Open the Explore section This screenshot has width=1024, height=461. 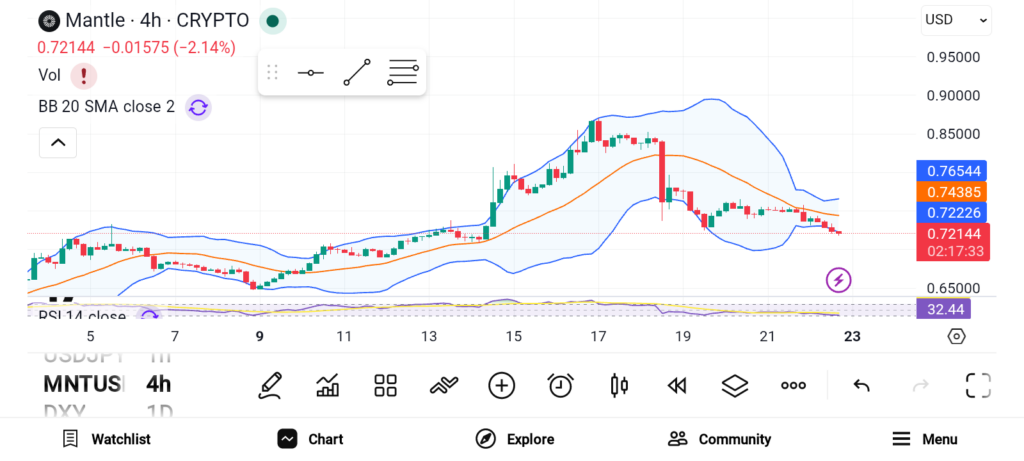[x=514, y=439]
